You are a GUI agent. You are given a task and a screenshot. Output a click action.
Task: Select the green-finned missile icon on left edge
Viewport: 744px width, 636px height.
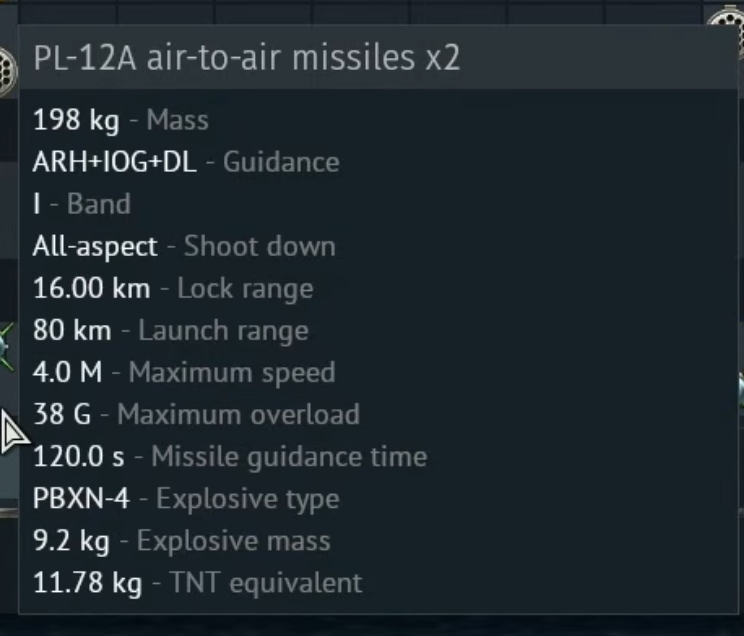pos(7,345)
